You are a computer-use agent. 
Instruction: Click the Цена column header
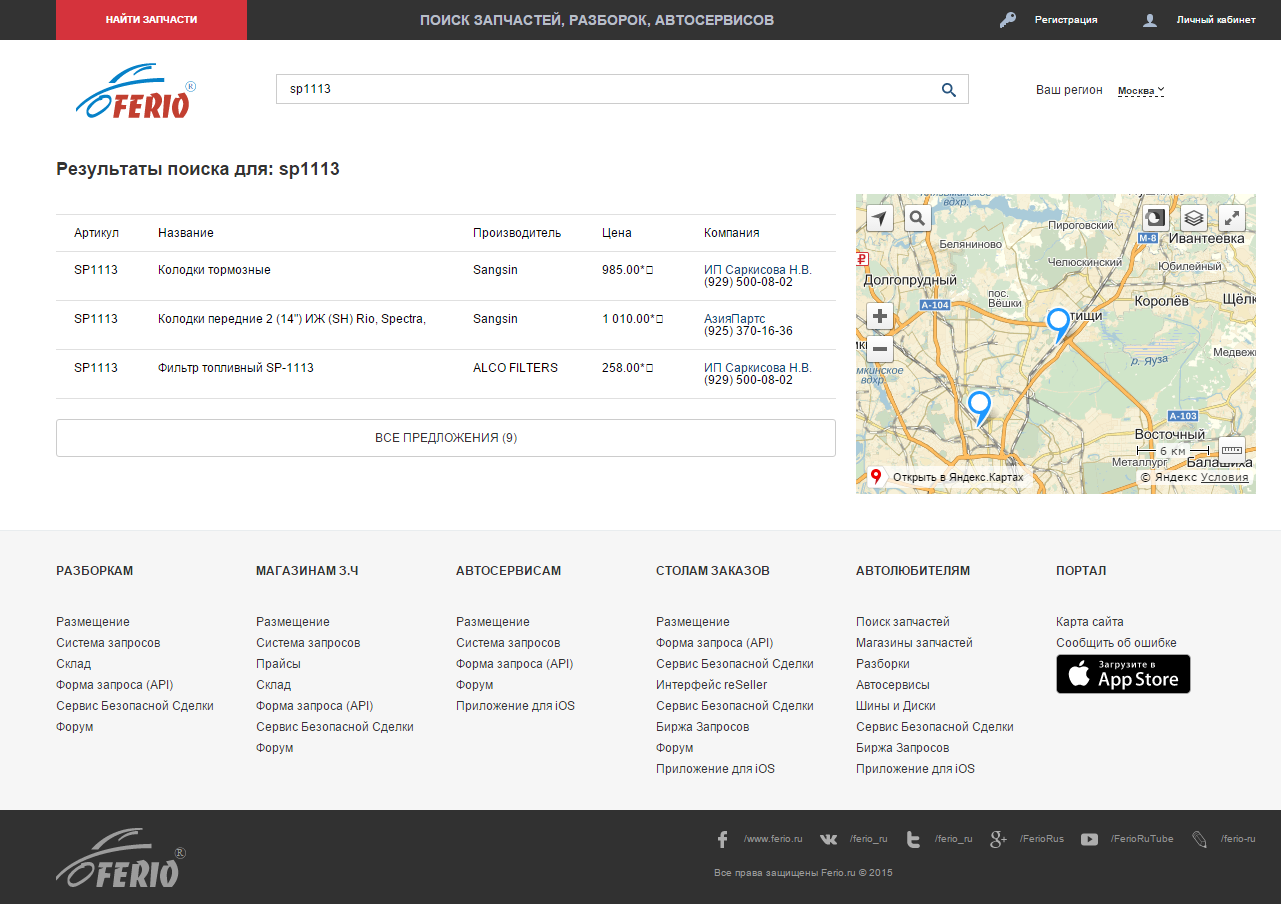tap(617, 233)
